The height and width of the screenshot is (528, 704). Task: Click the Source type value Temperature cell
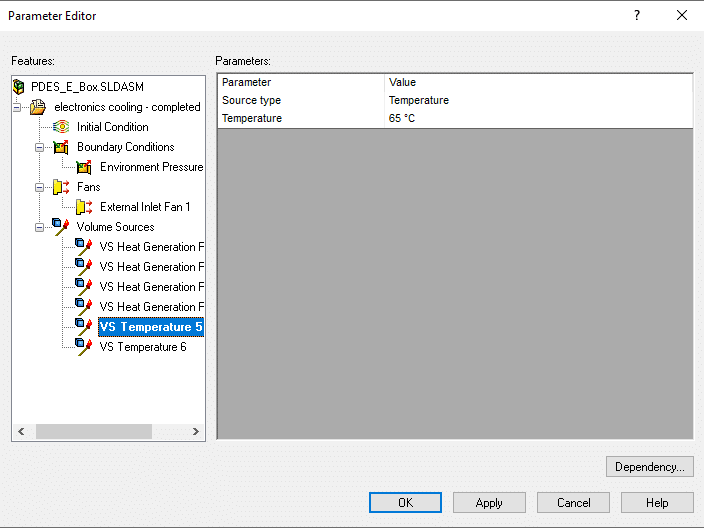[x=538, y=100]
